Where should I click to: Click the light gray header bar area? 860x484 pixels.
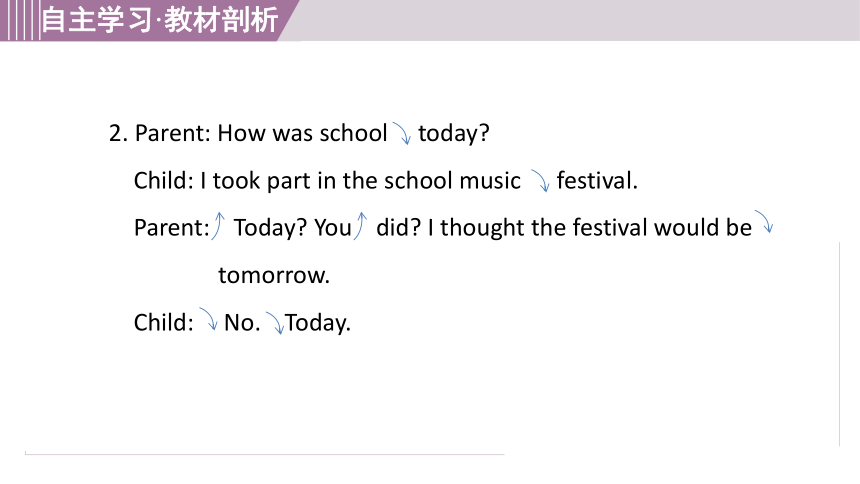(576, 20)
